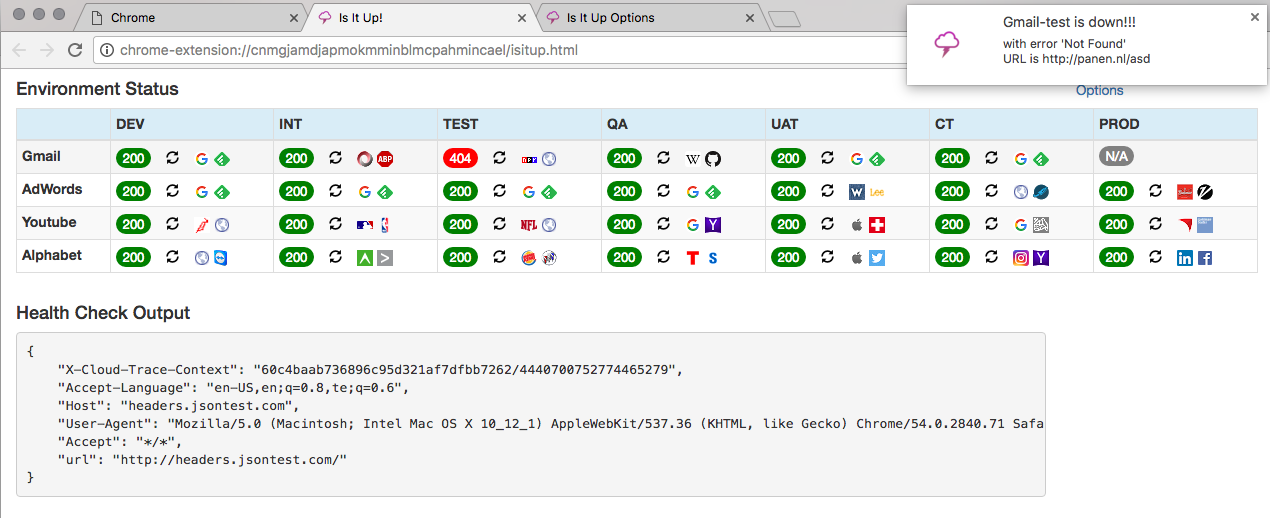Refresh the Youtube QA status
The image size is (1270, 518).
point(664,224)
